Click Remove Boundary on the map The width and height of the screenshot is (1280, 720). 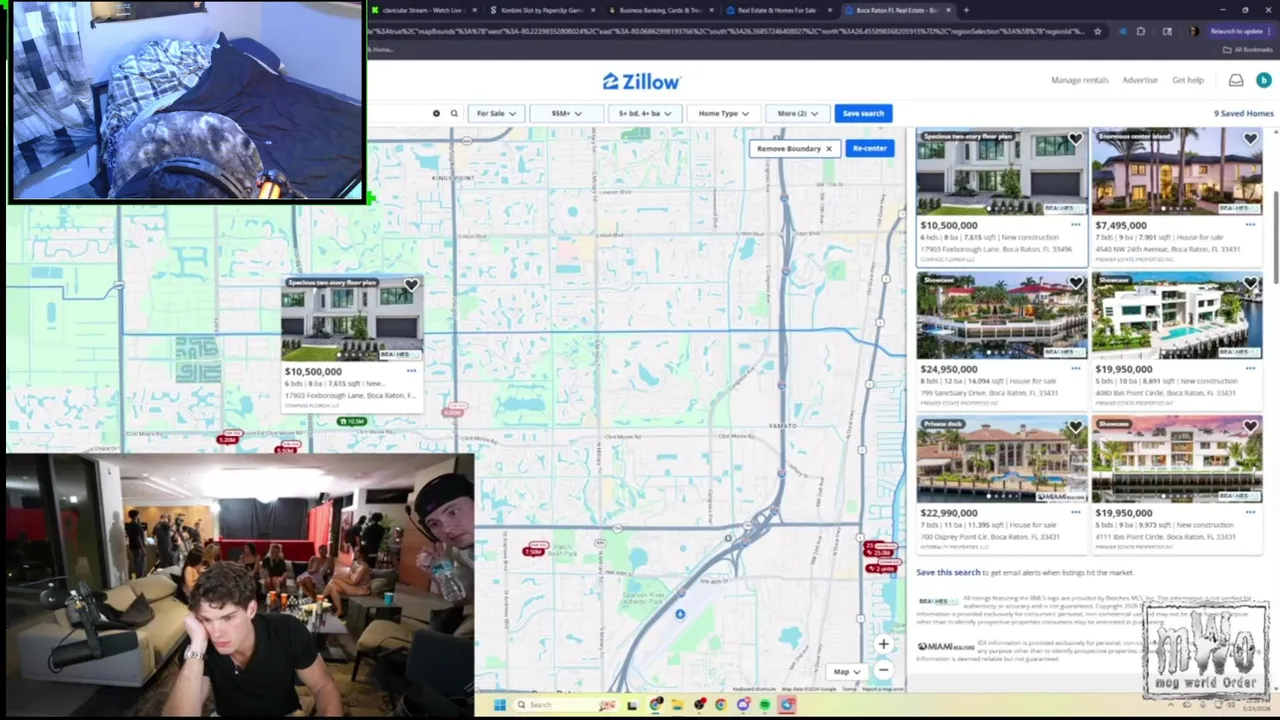[794, 148]
